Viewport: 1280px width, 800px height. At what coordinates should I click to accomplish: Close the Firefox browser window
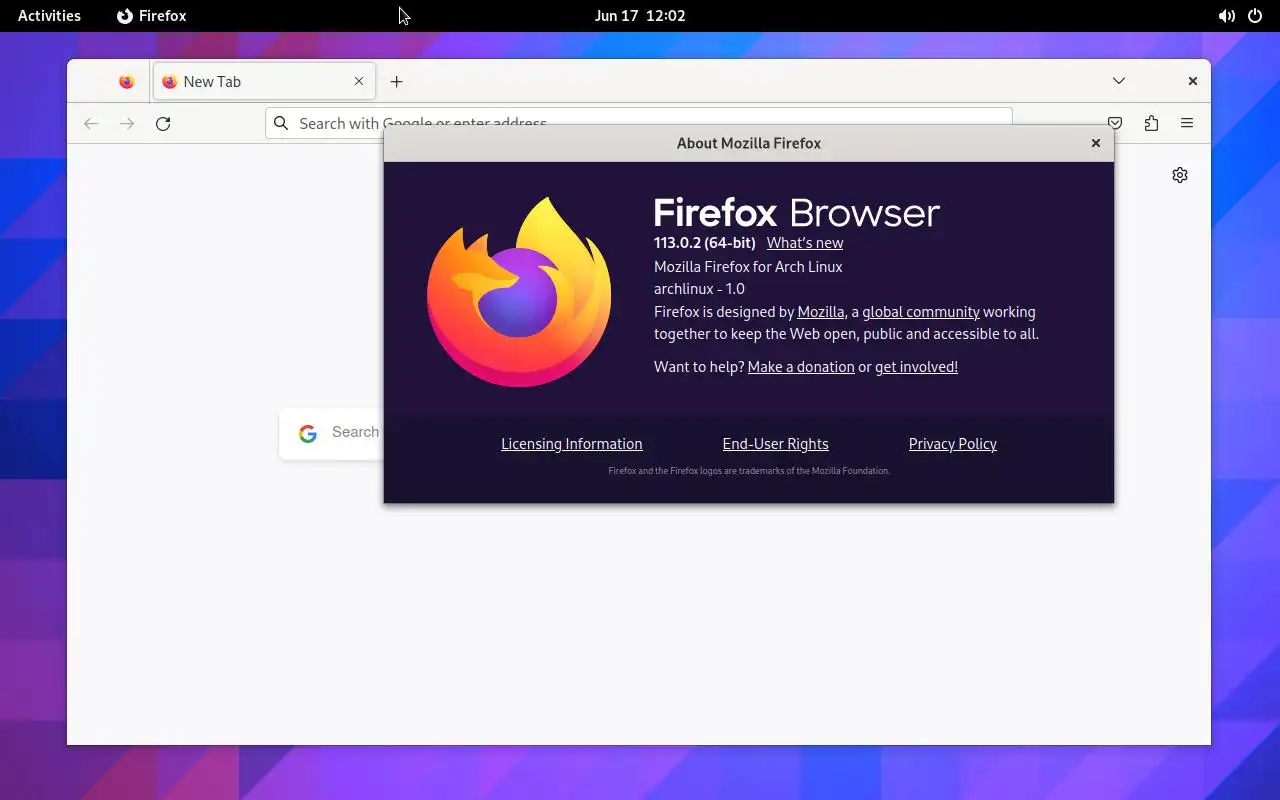point(1193,81)
